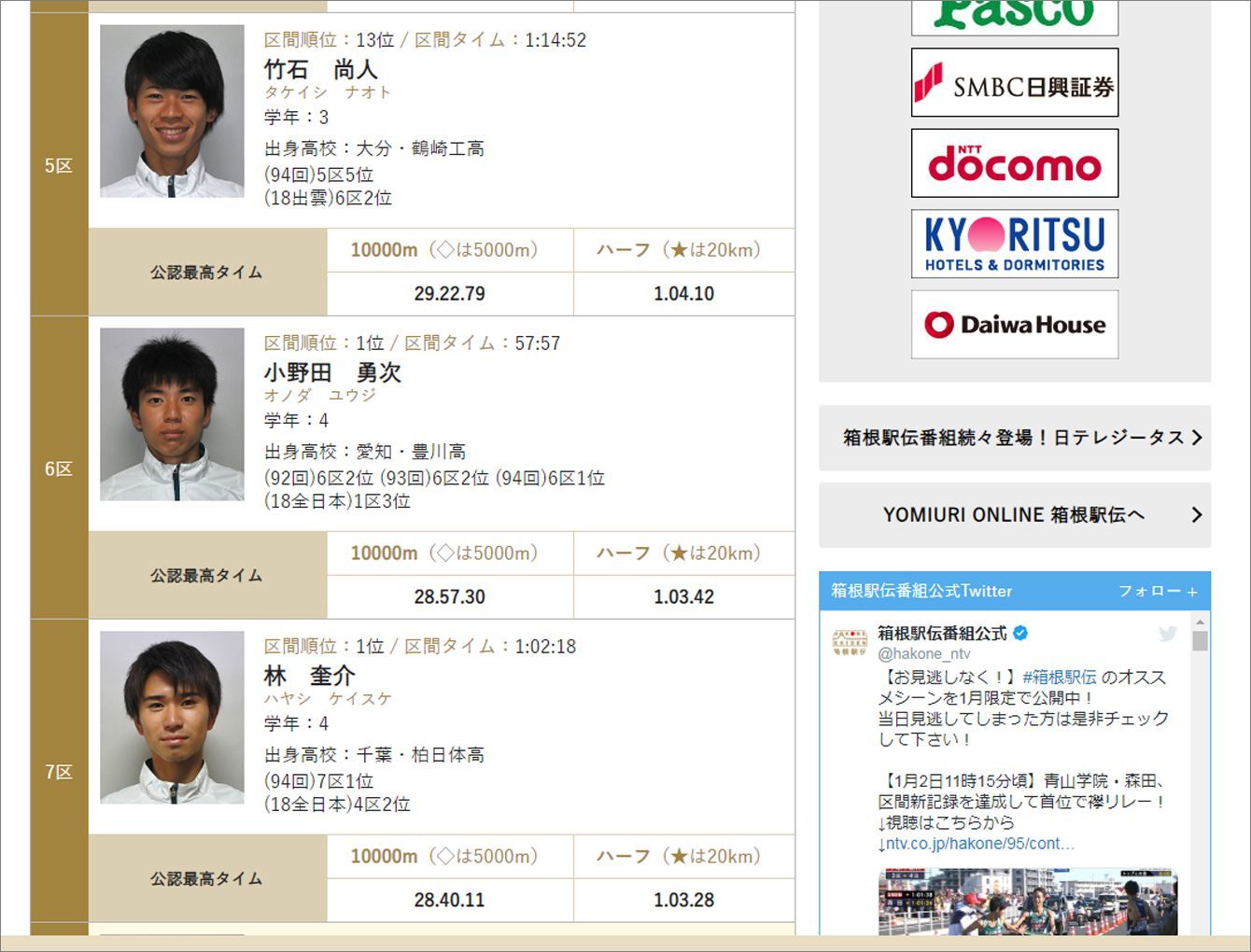Expand chevron on YOMIURI ONLINE banner
Screen dimensions: 1251x952
1197,515
